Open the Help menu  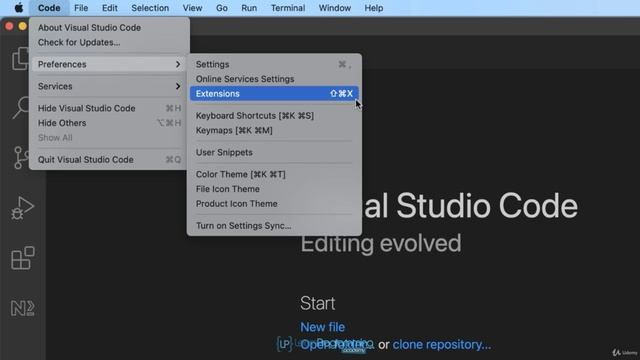coord(373,8)
